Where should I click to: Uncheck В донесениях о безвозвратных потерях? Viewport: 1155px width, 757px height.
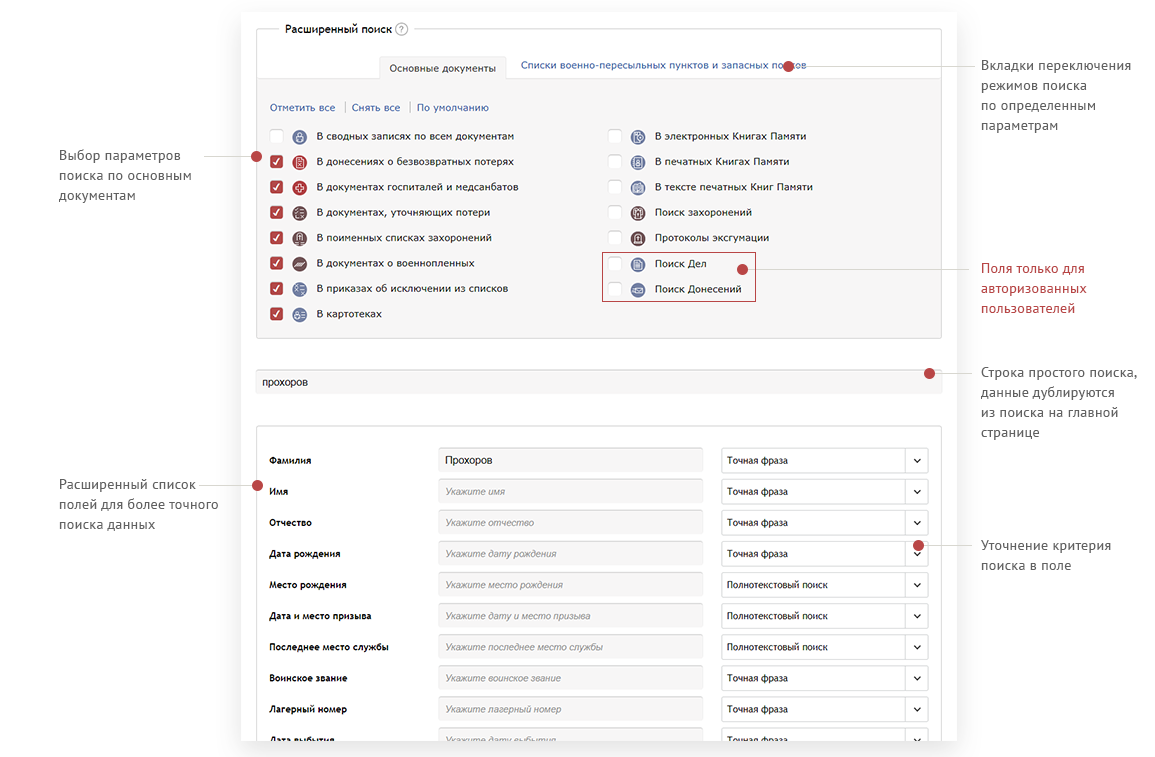coord(276,161)
